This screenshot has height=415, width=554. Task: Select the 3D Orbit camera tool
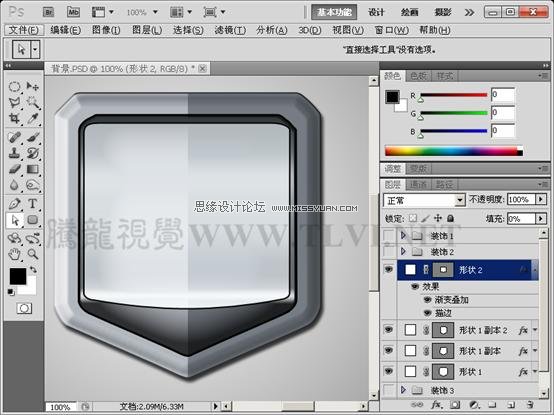(33, 238)
